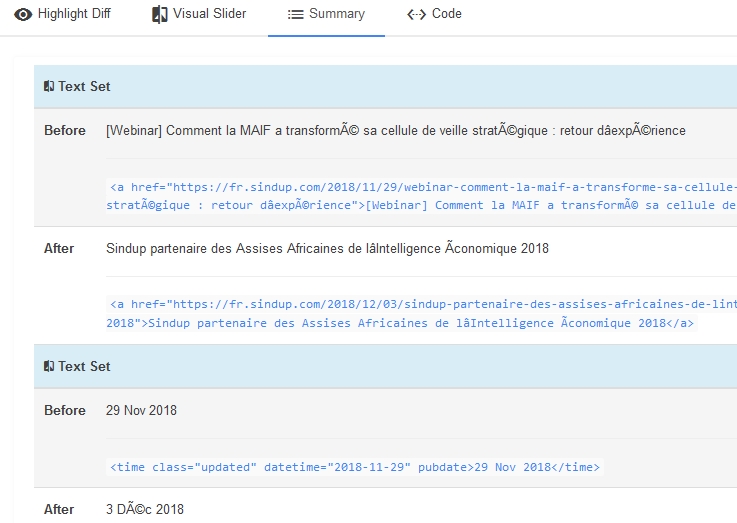
Task: Click the icon in the first Text Set header
Action: [49, 86]
